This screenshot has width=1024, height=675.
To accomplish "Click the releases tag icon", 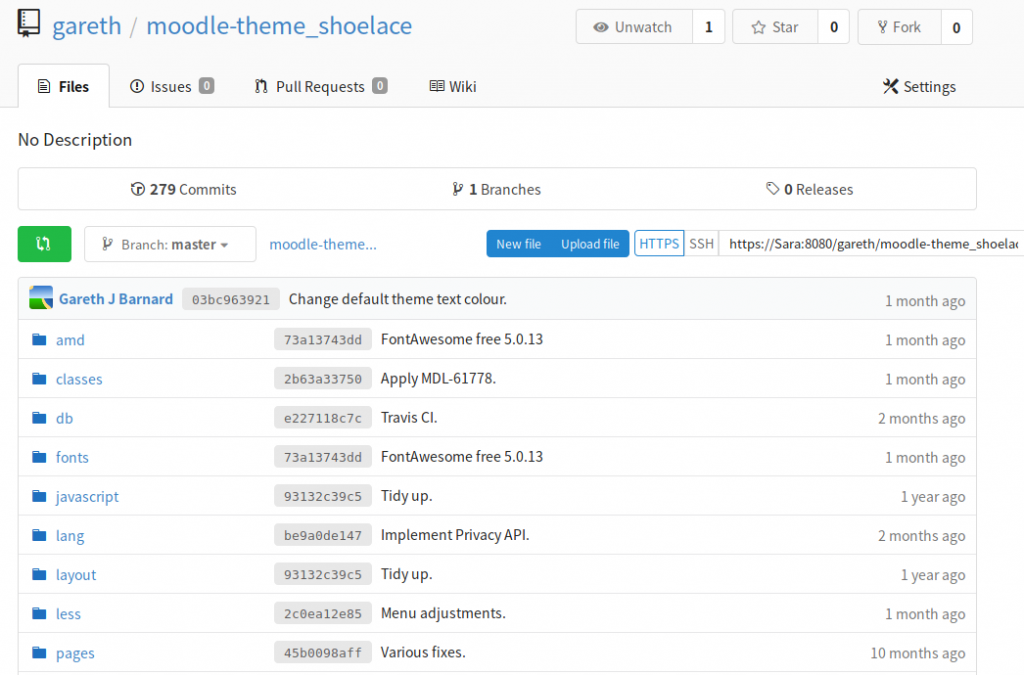I will 772,189.
